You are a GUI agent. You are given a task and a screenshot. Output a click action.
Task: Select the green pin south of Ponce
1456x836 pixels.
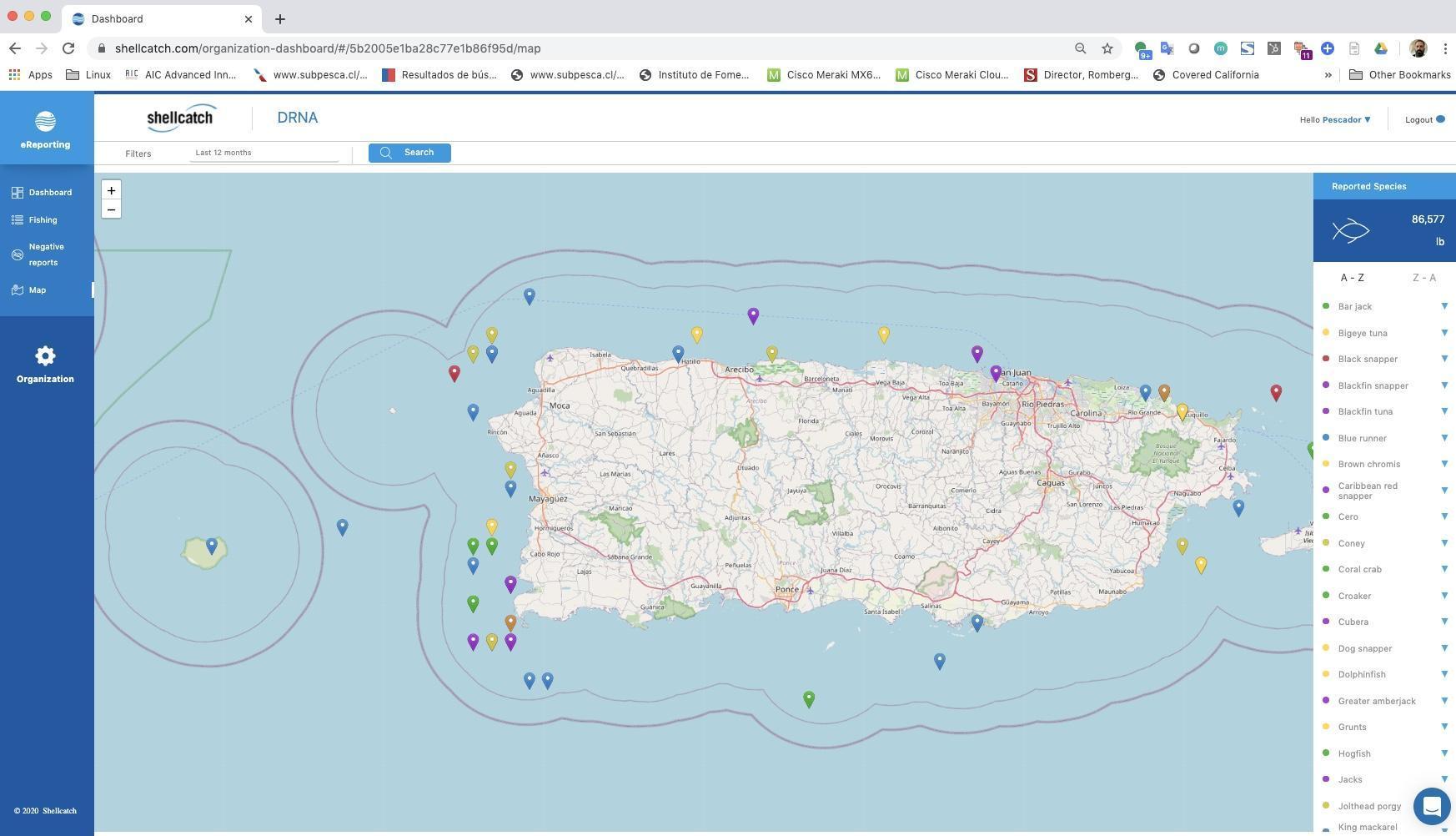pos(808,698)
